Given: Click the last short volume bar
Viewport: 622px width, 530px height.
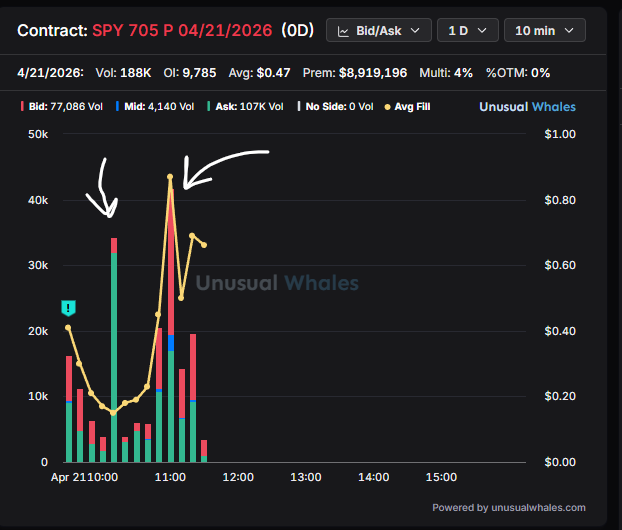Looking at the screenshot, I should pyautogui.click(x=204, y=451).
